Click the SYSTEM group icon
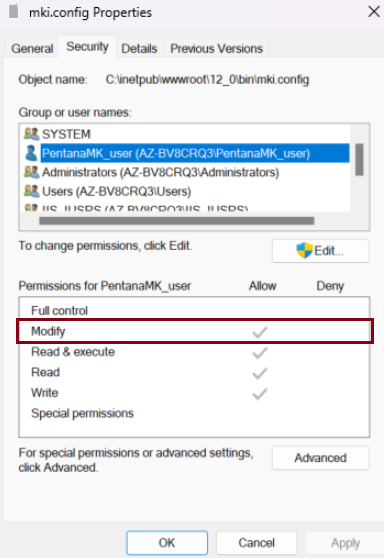The width and height of the screenshot is (384, 558). (x=31, y=134)
